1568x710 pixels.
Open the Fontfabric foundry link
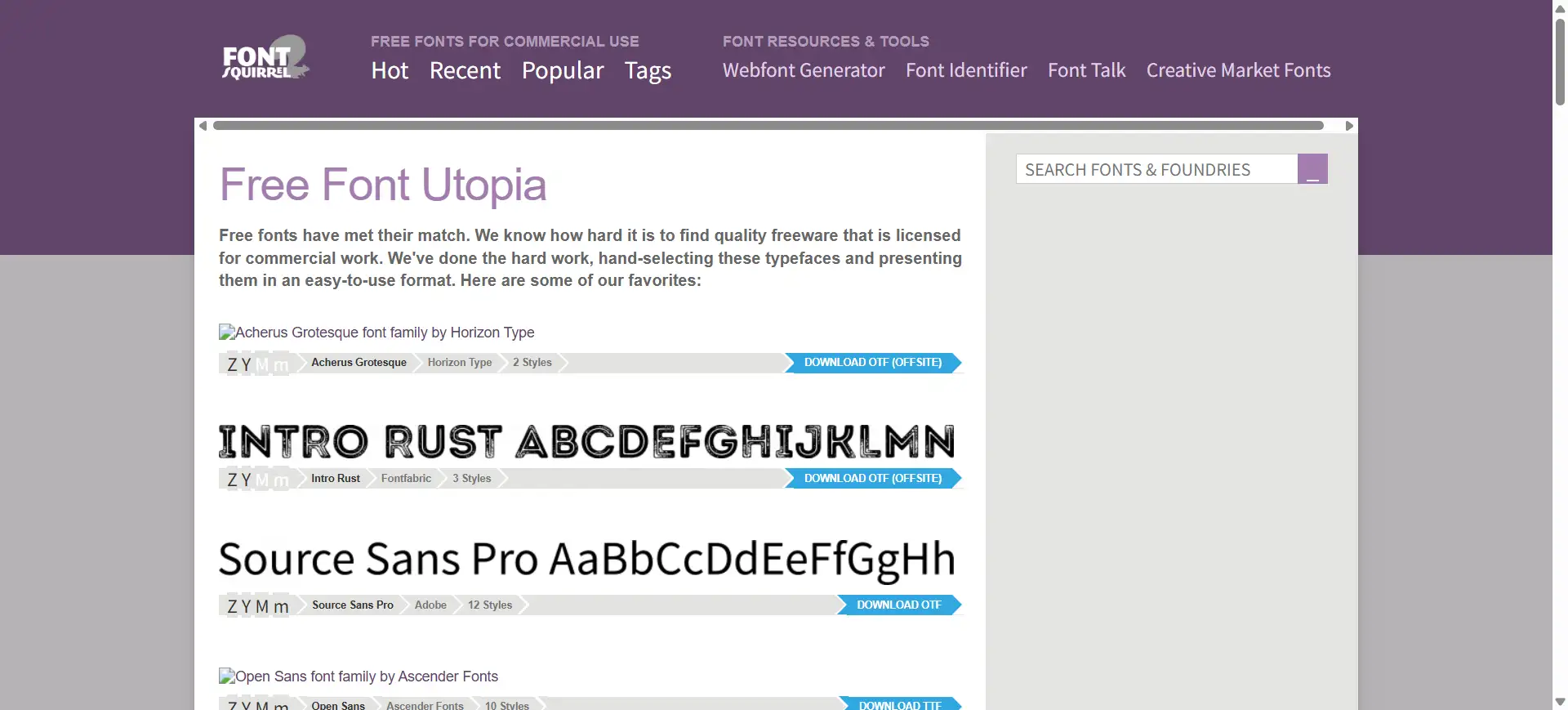[406, 478]
